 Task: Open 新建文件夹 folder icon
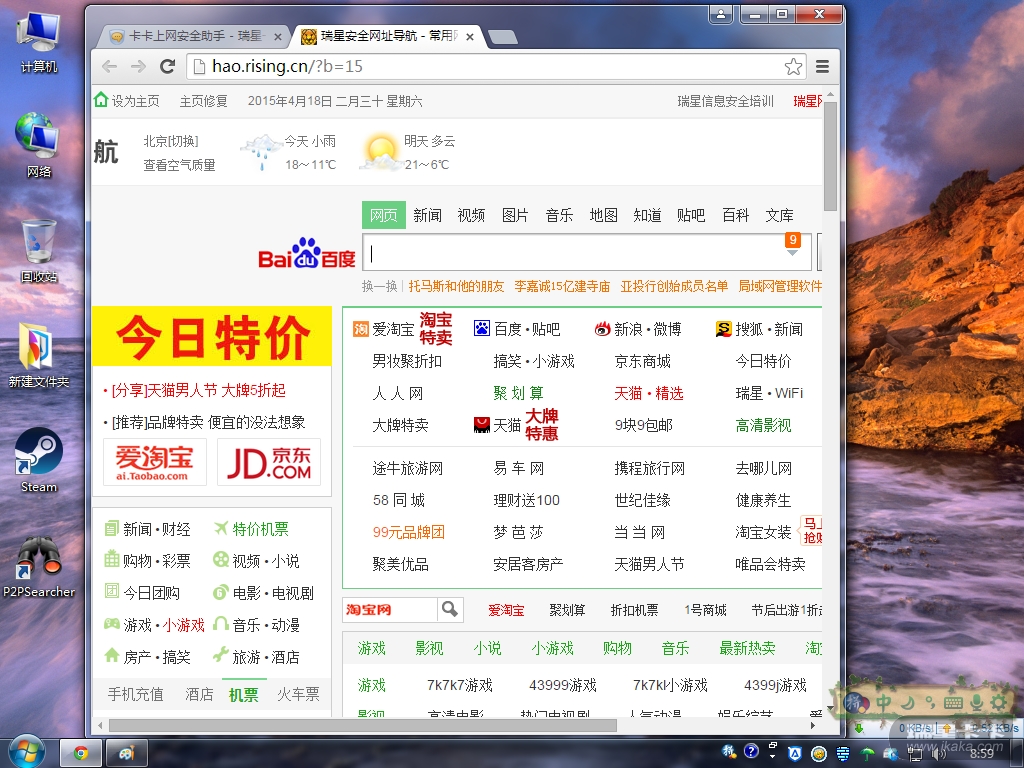(x=39, y=356)
